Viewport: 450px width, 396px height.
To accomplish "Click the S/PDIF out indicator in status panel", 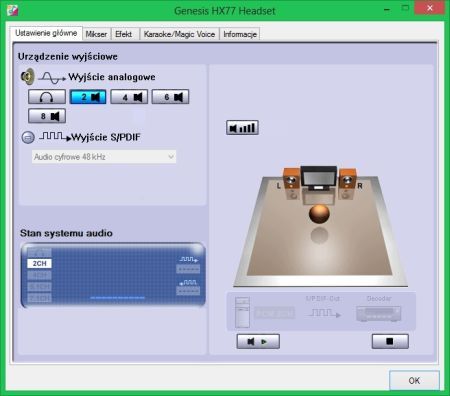I will click(188, 264).
